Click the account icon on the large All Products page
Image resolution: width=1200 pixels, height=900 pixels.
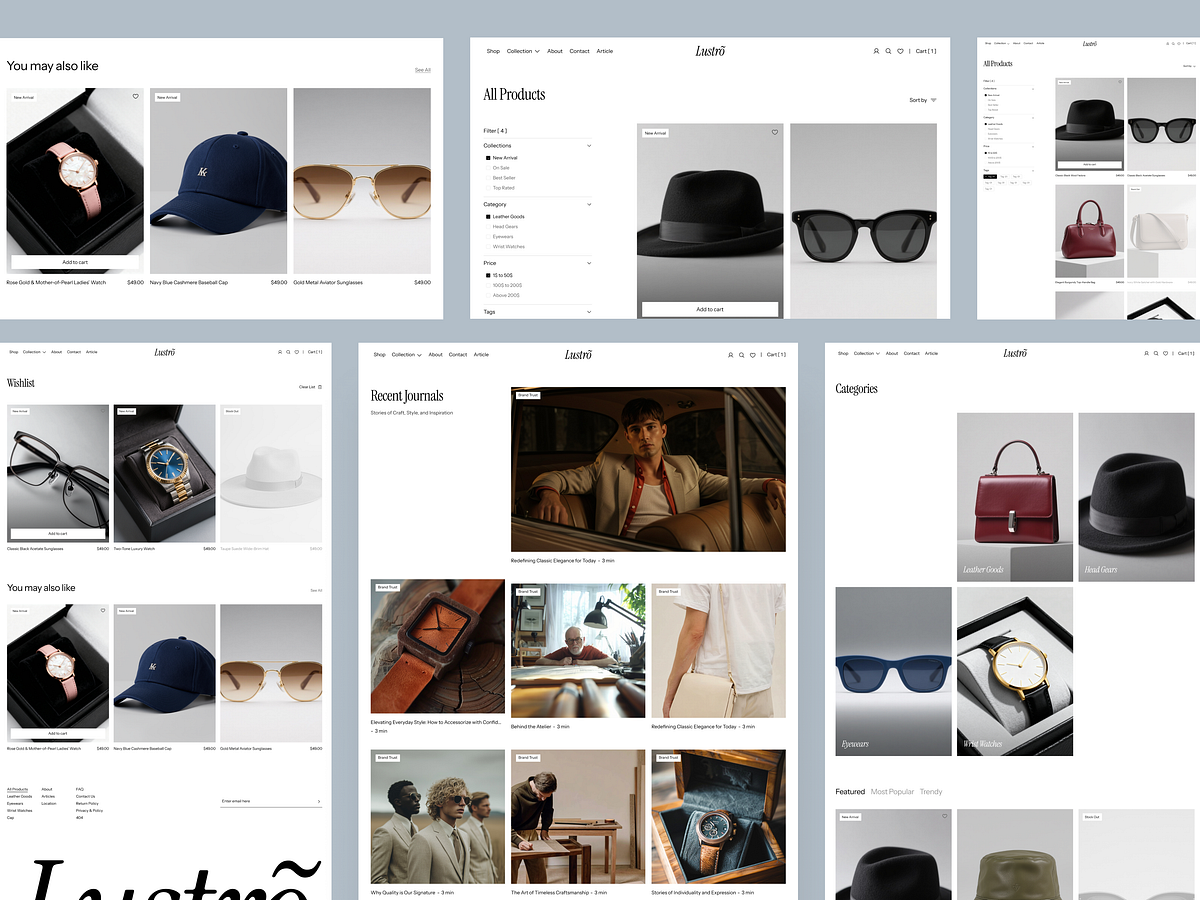pos(876,51)
